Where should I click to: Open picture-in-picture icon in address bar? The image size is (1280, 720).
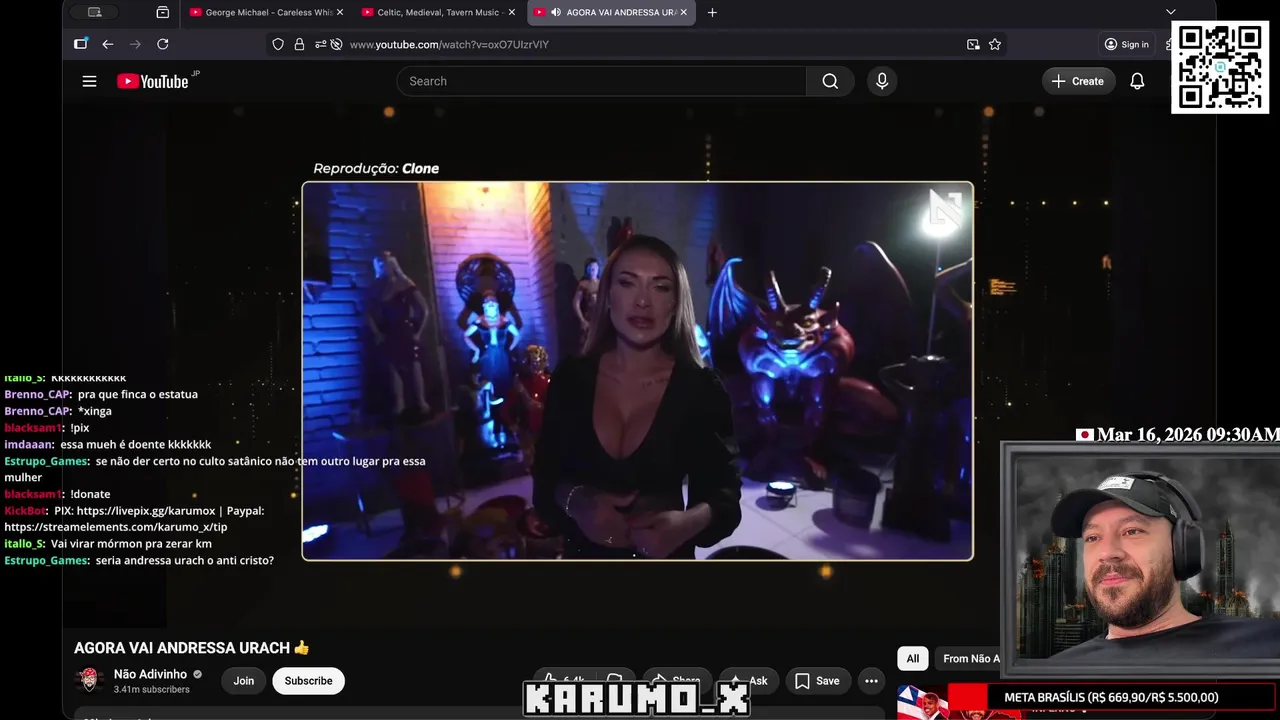[973, 44]
